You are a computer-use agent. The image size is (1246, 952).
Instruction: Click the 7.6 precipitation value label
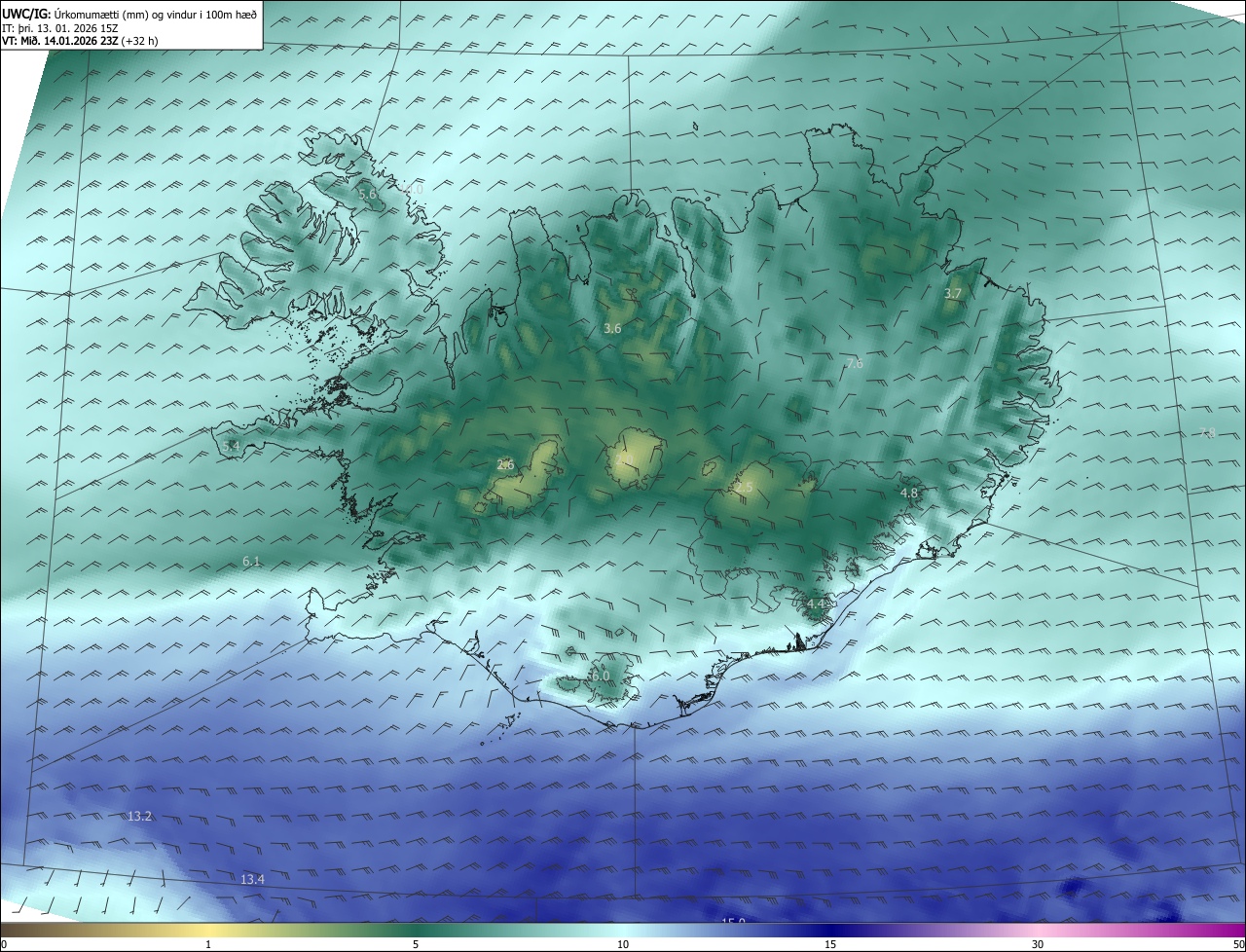coord(854,363)
